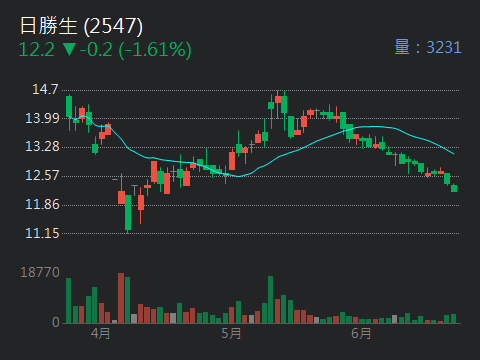Click the down-triangle change indicator
This screenshot has width=480, height=360.
click(69, 49)
